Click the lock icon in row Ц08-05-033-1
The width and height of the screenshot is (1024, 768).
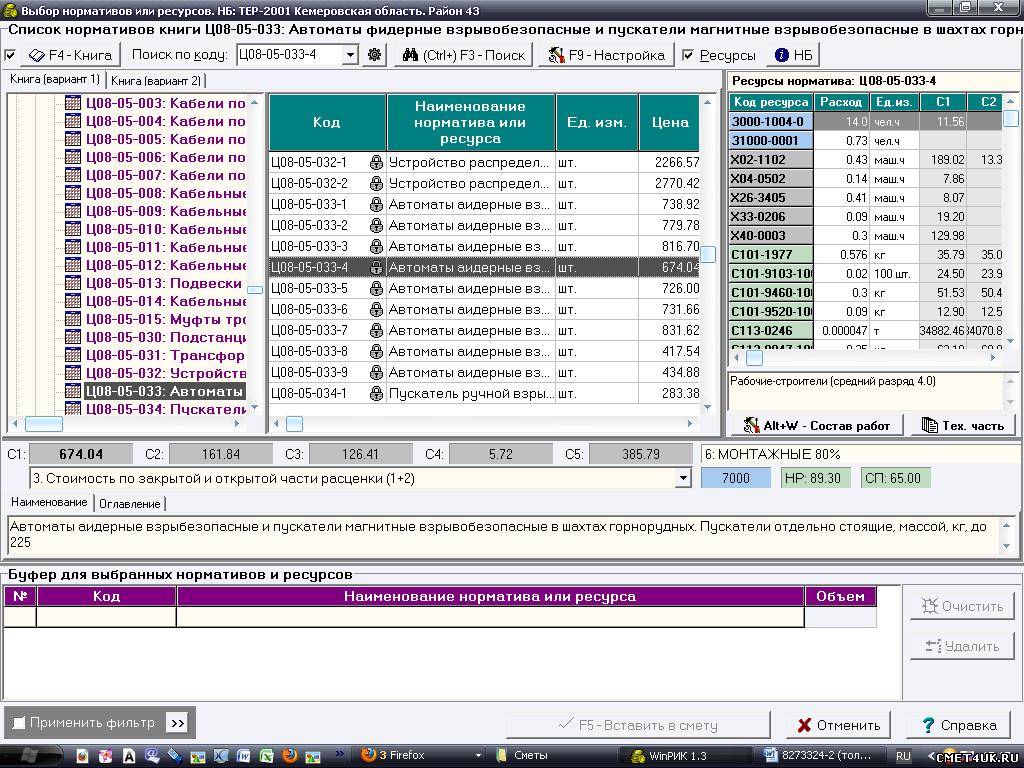click(x=376, y=204)
